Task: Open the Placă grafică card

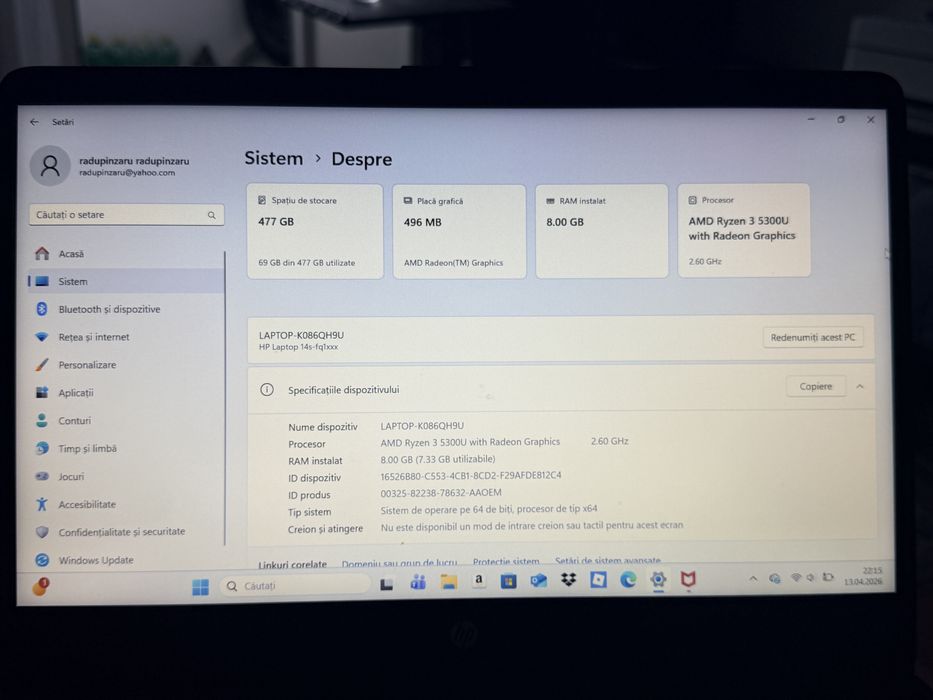Action: tap(459, 231)
